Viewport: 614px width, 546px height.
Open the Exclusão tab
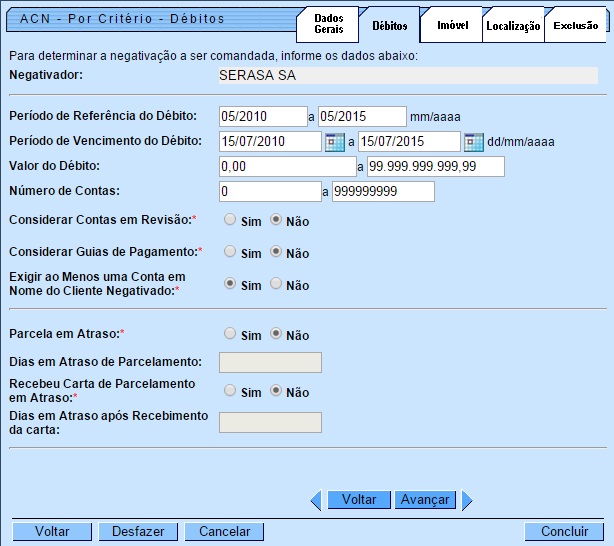(x=576, y=26)
